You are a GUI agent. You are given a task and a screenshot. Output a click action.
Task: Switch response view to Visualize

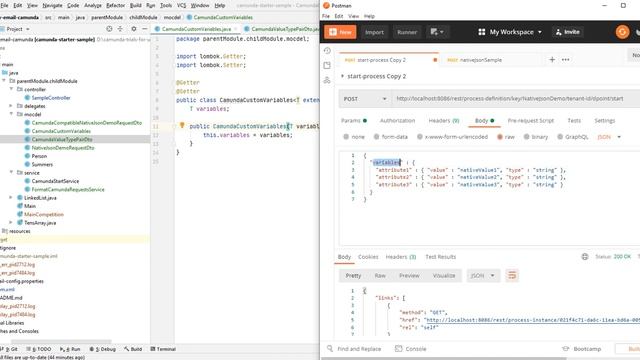point(444,276)
